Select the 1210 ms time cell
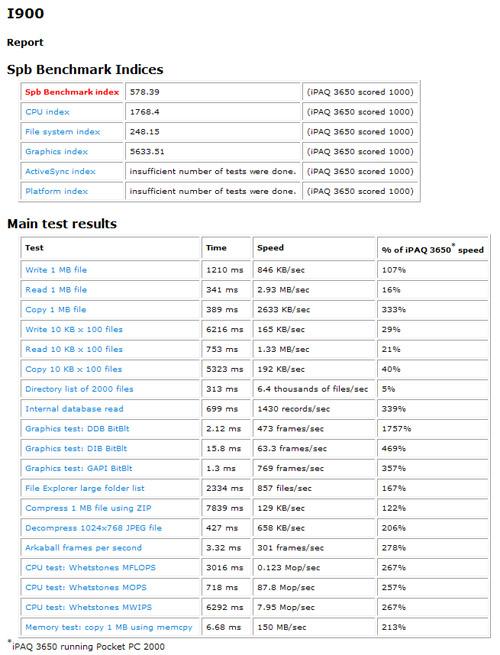Viewport: 500px width, 655px height. tap(225, 270)
